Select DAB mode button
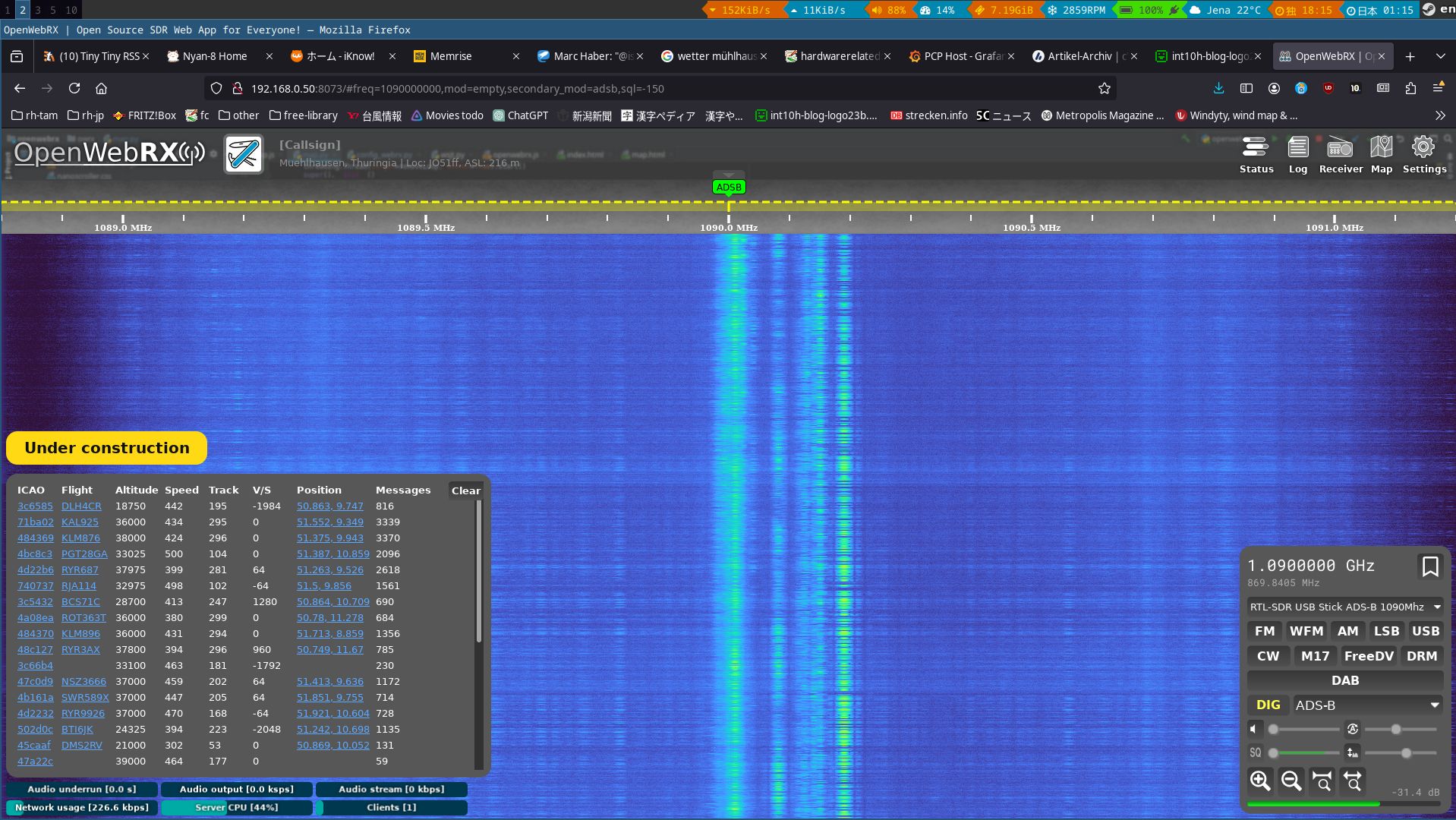The height and width of the screenshot is (820, 1456). click(1345, 680)
